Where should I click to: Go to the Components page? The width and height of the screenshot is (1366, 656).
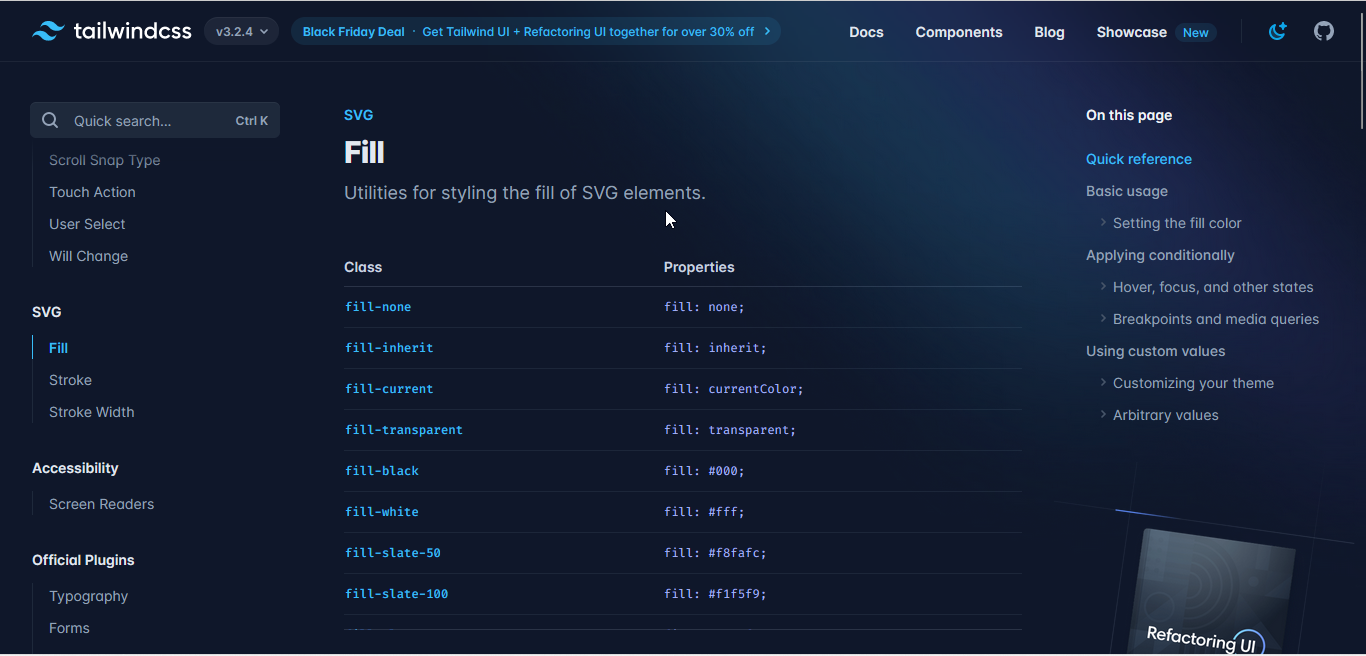click(958, 32)
